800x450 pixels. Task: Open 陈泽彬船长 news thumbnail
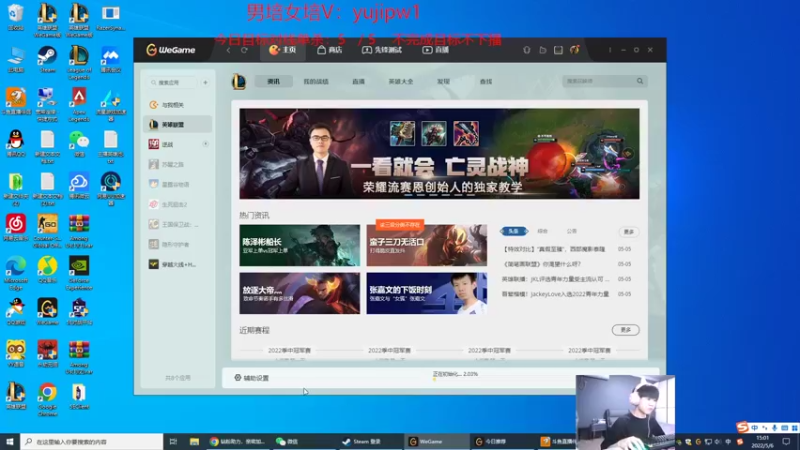coord(299,245)
